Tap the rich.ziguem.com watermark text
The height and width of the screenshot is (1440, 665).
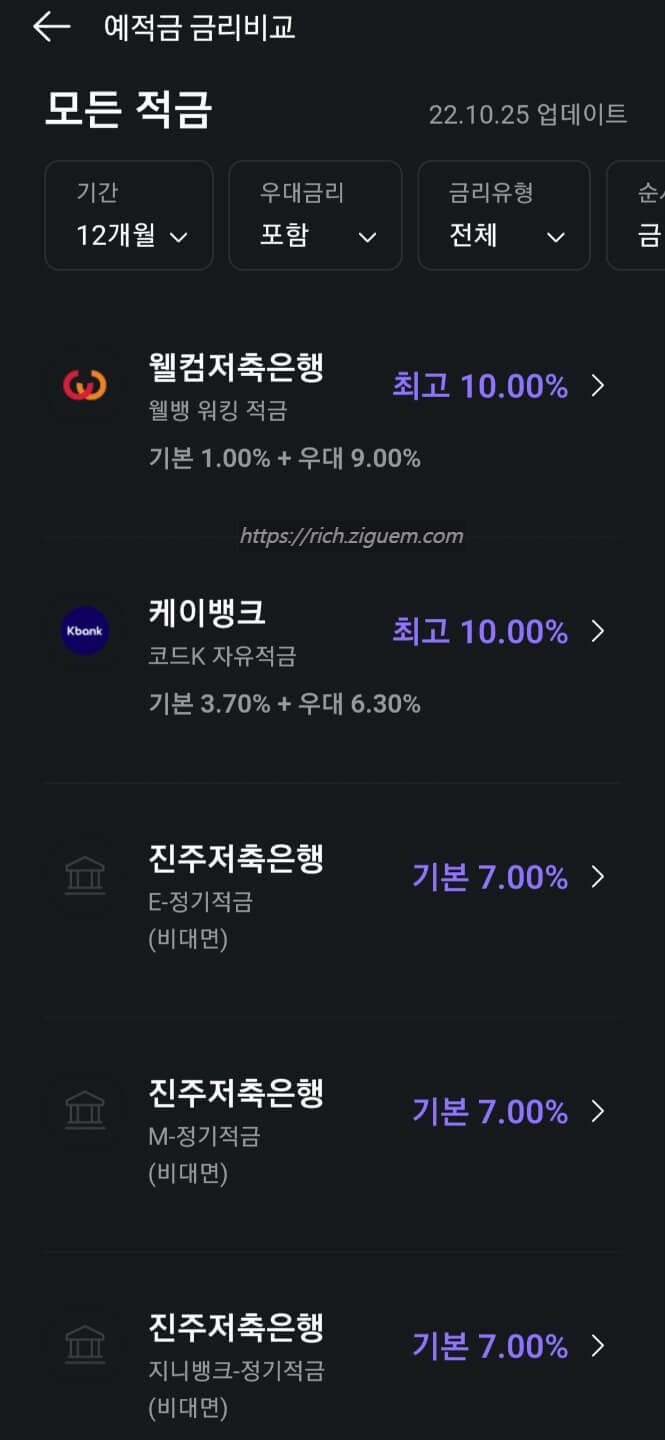pyautogui.click(x=351, y=535)
